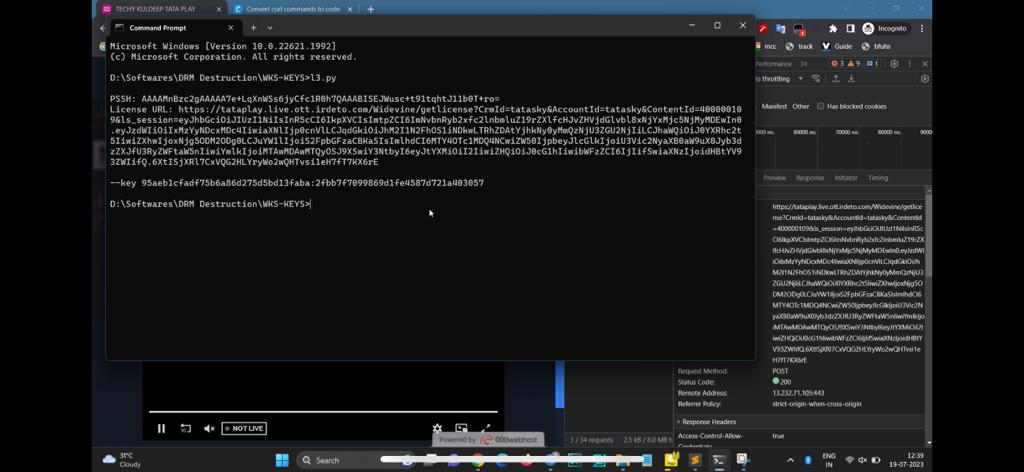1024x472 pixels.
Task: Click the Incognito profile indicator
Action: point(884,29)
